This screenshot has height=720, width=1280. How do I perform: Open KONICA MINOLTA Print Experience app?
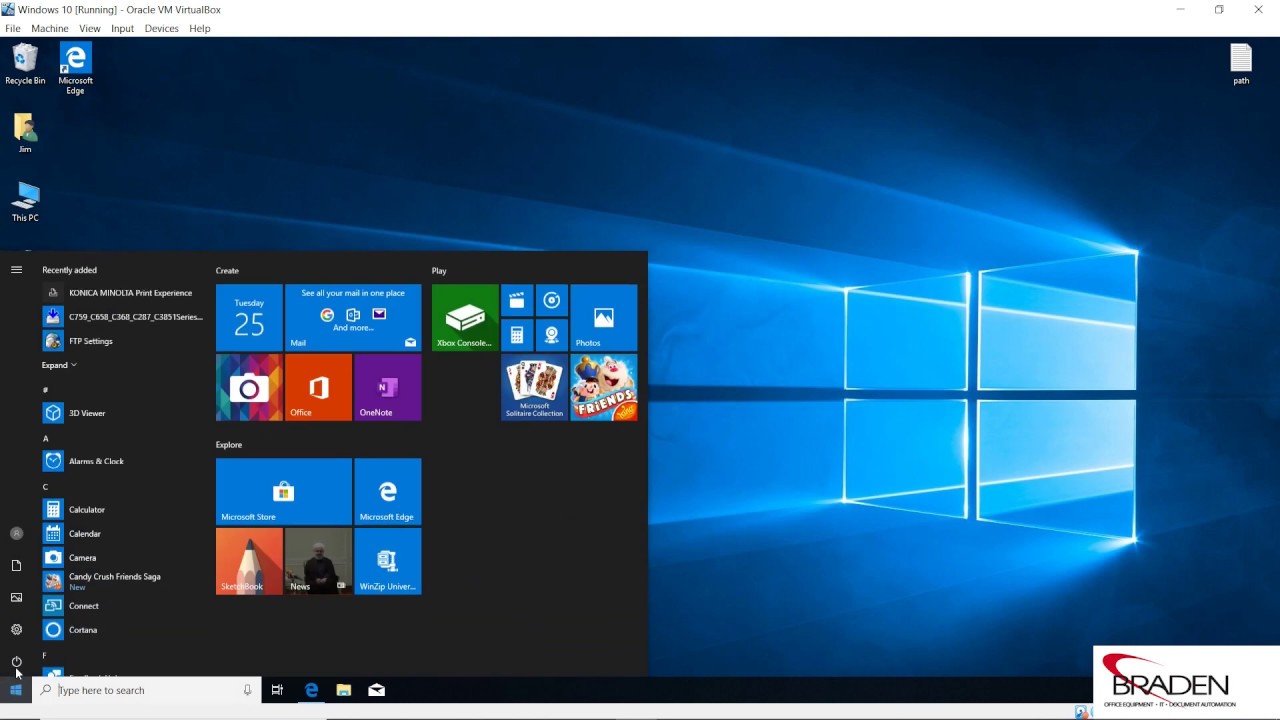pos(120,293)
